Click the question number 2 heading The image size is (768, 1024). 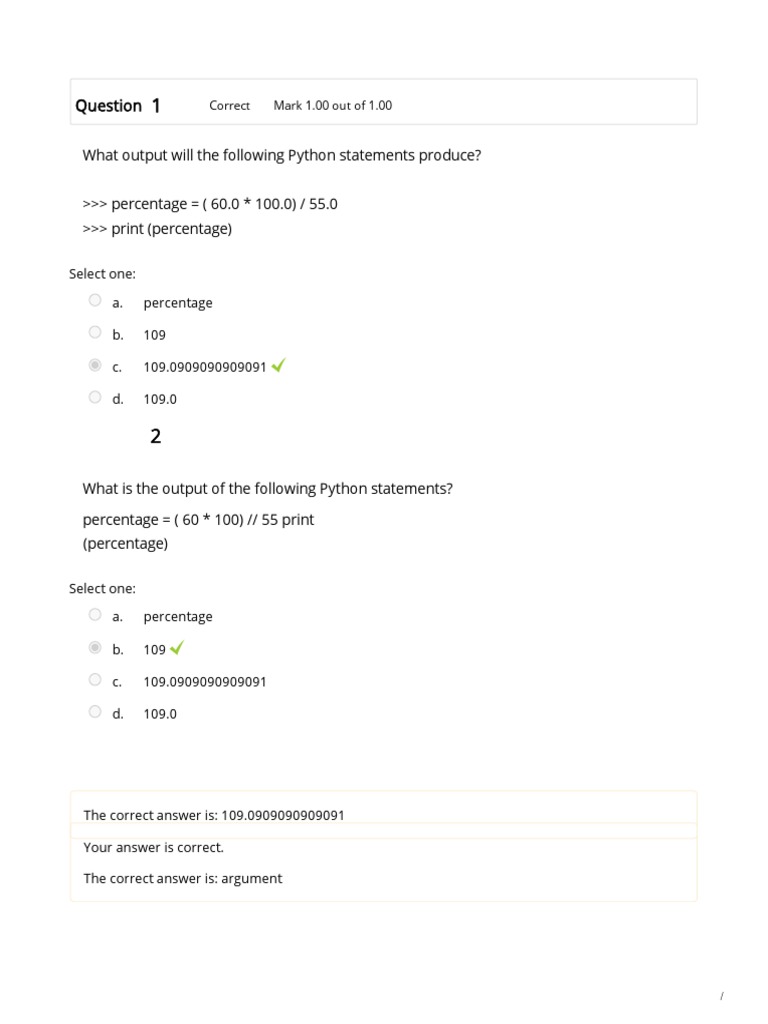click(155, 436)
